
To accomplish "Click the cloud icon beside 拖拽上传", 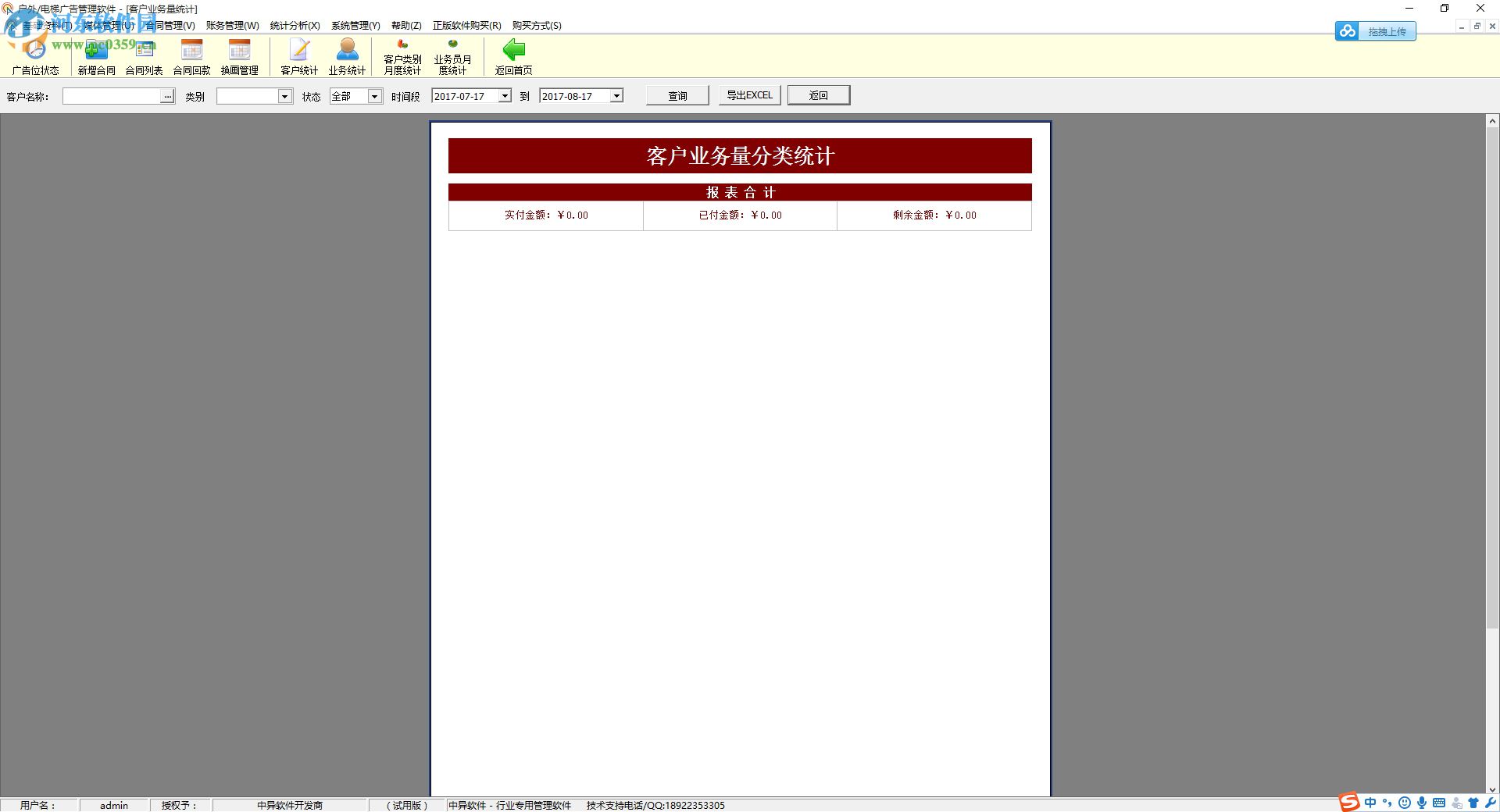I will [1347, 31].
